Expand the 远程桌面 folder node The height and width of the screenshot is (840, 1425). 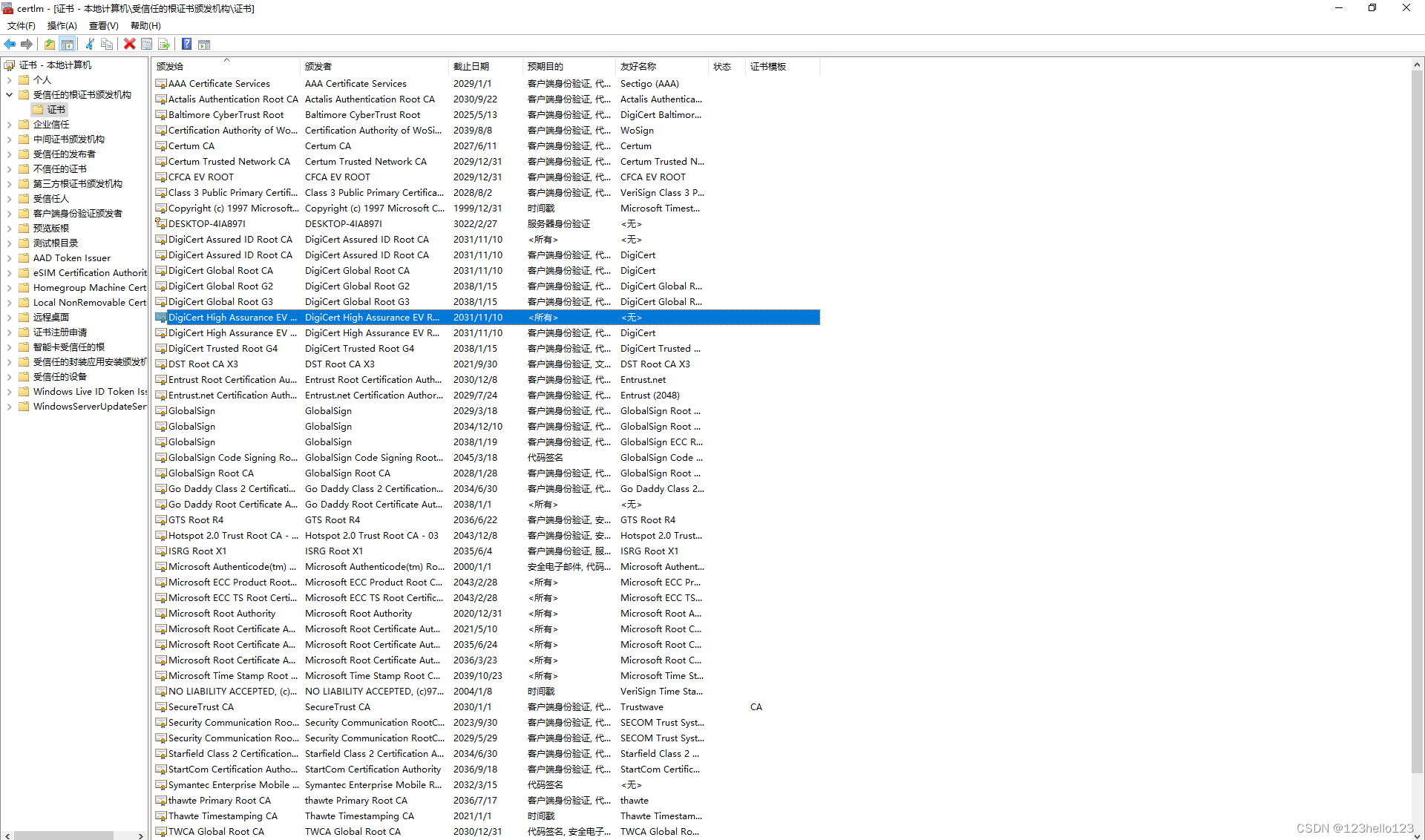tap(9, 317)
